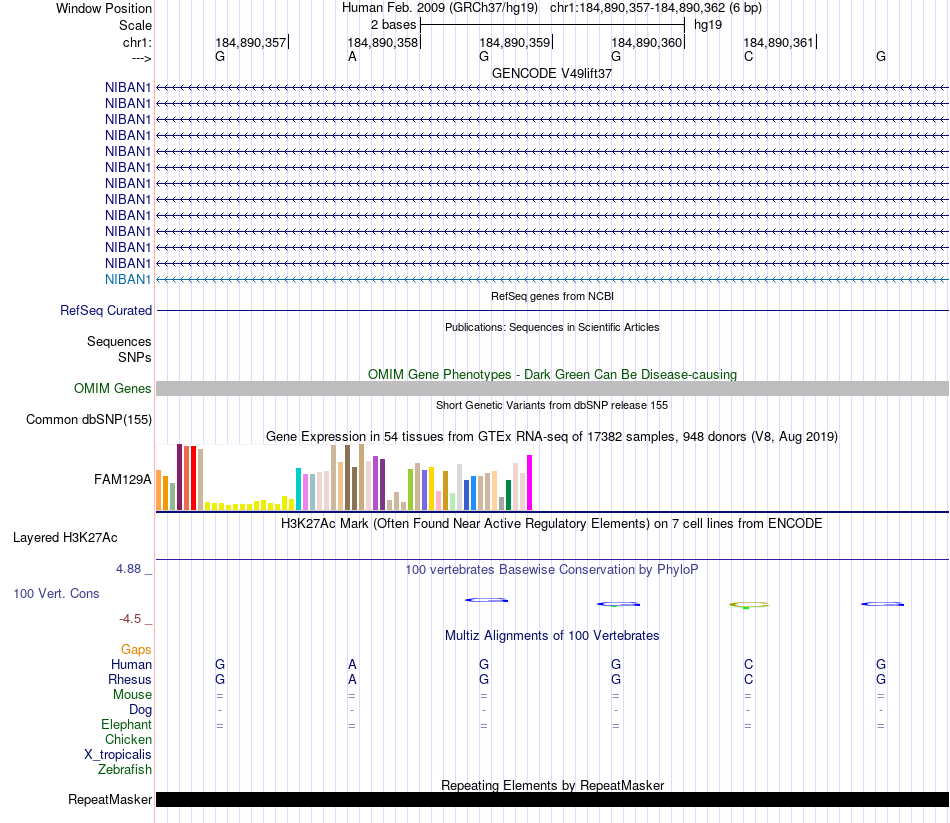Click the 'Chicken' species label
The width and height of the screenshot is (950, 823).
coord(128,739)
